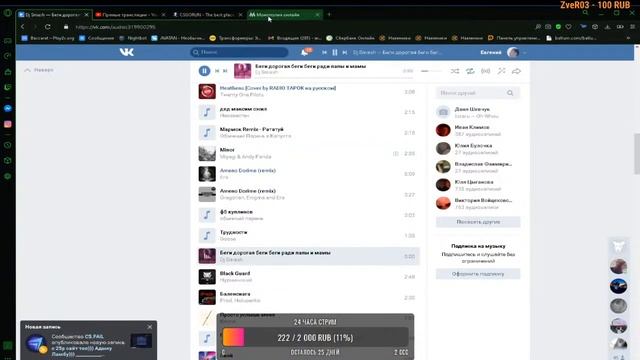
Task: Add page to bookmarks heart icon
Action: pyautogui.click(x=569, y=27)
